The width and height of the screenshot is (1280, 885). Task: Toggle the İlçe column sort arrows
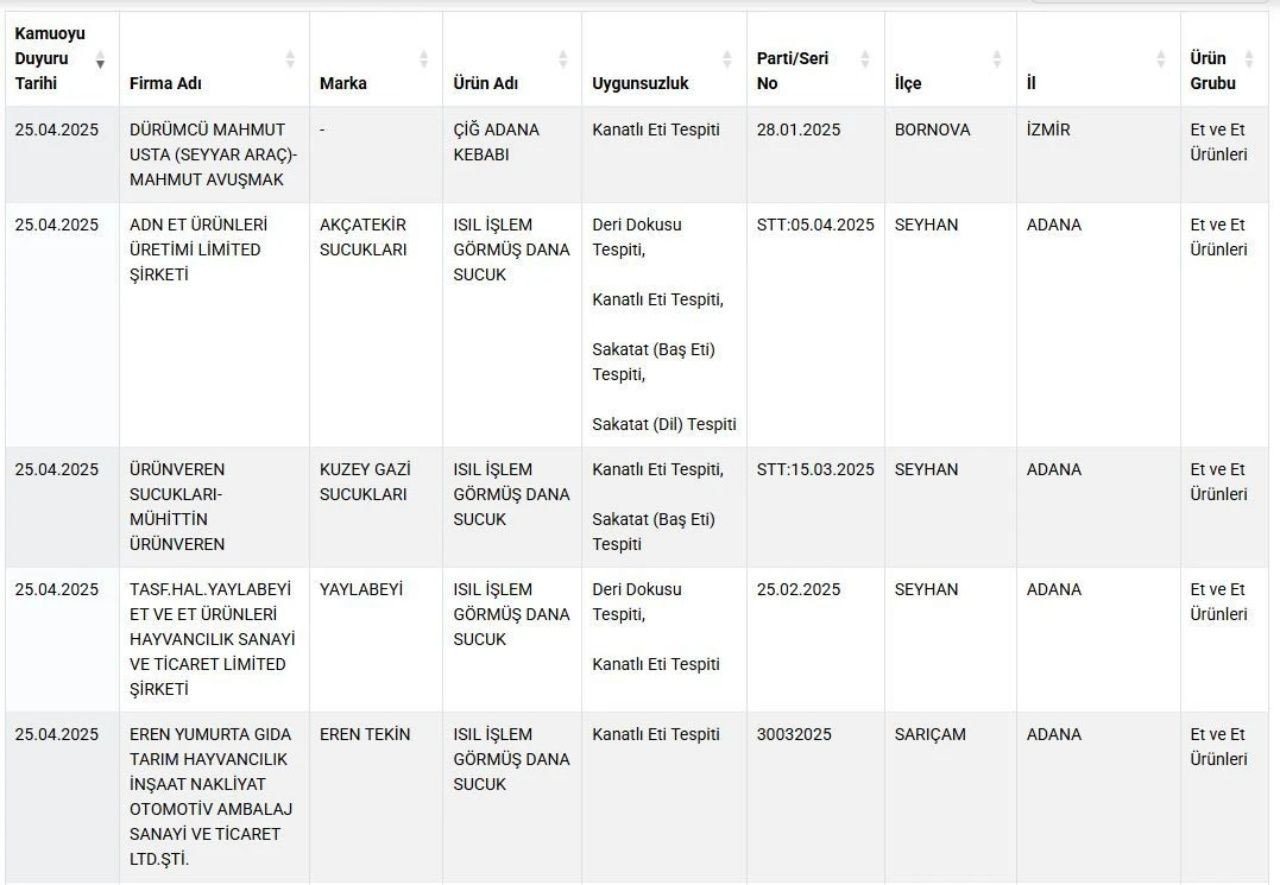[997, 59]
